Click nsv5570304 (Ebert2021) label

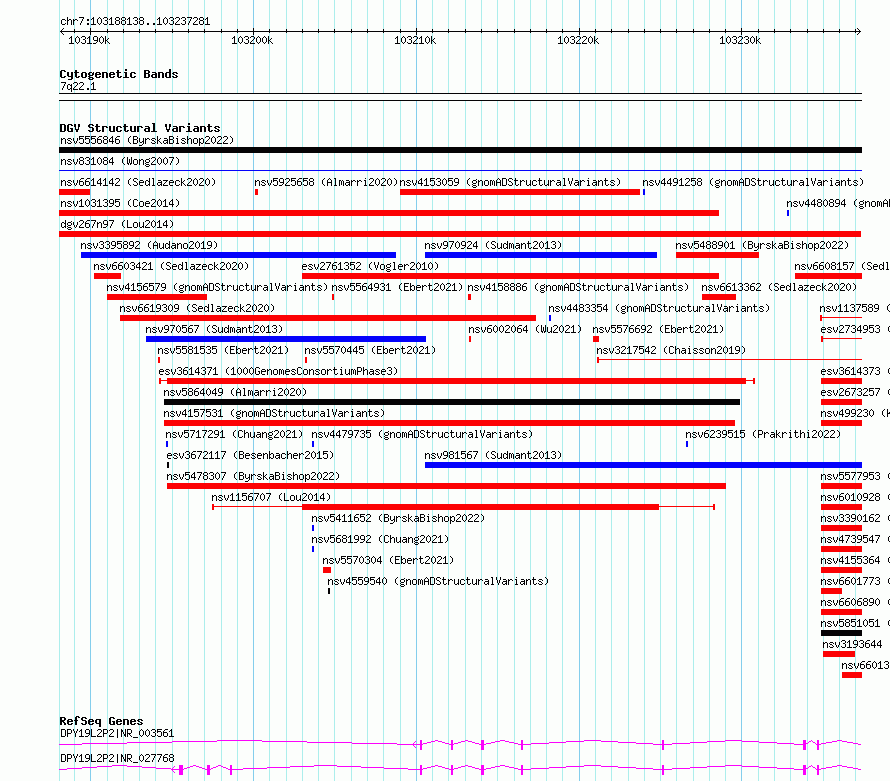tap(388, 560)
